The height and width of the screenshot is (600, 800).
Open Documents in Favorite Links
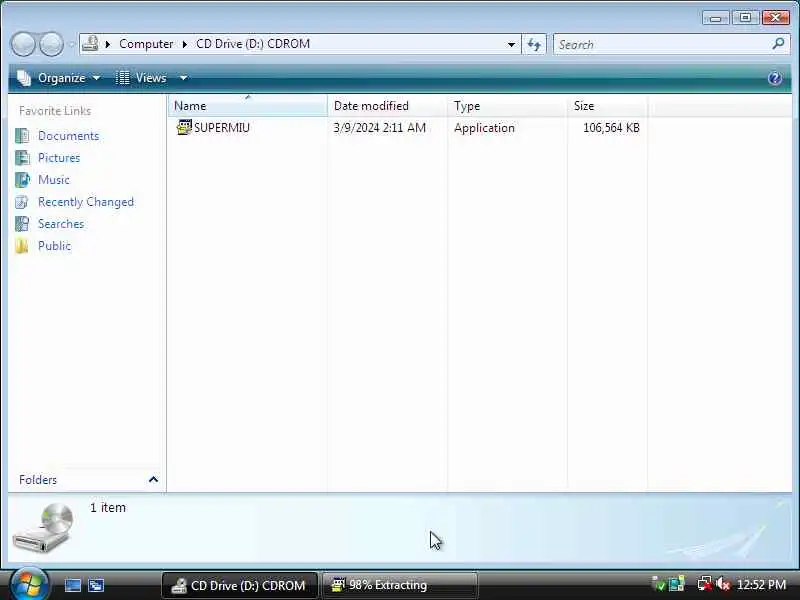[68, 136]
